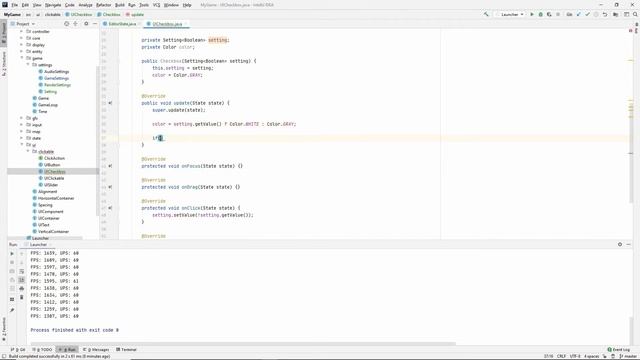
Task: Click the stop square in the Run panel
Action: (x=12, y=262)
